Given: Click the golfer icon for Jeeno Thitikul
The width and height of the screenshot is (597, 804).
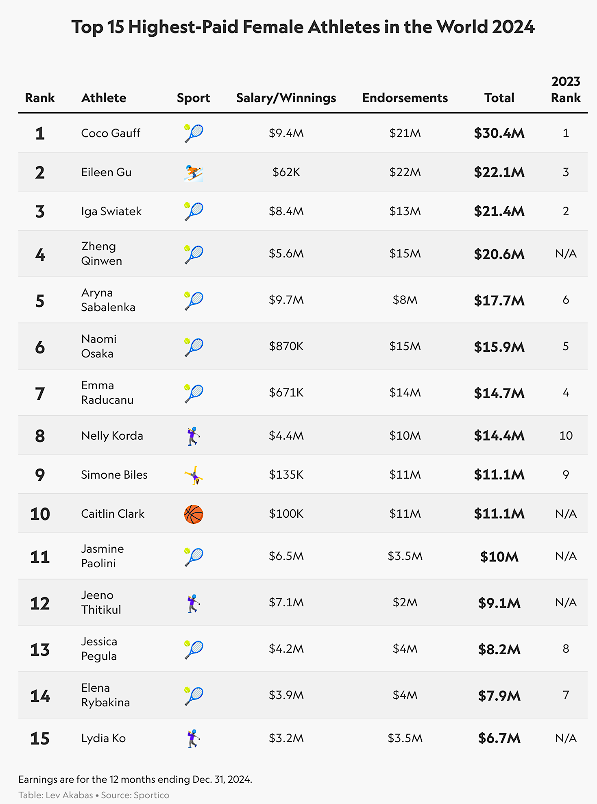Looking at the screenshot, I should tap(193, 603).
